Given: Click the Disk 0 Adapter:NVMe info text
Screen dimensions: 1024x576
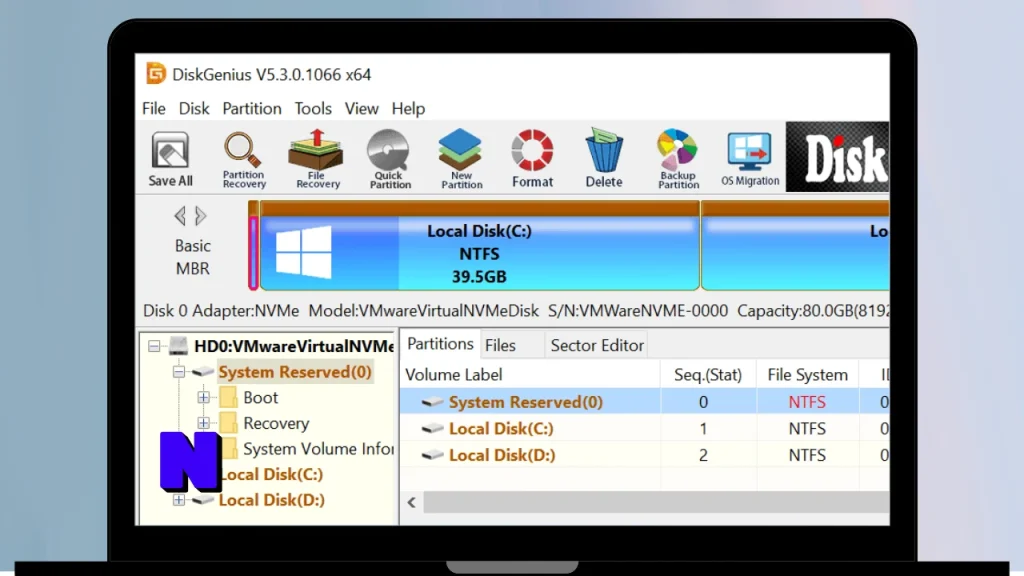Looking at the screenshot, I should [221, 311].
